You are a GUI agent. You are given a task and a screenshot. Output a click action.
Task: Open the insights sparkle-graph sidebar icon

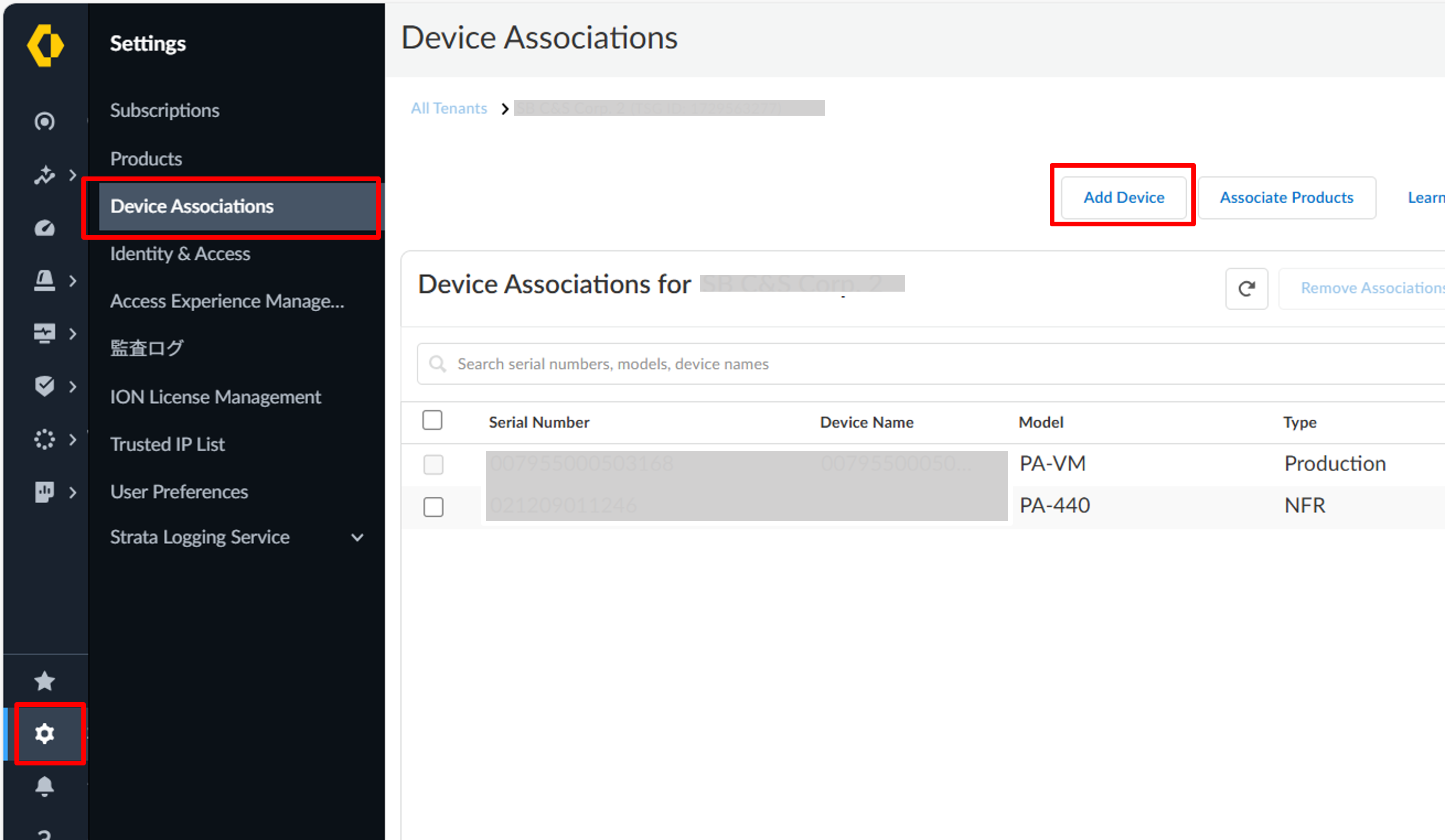pos(45,175)
